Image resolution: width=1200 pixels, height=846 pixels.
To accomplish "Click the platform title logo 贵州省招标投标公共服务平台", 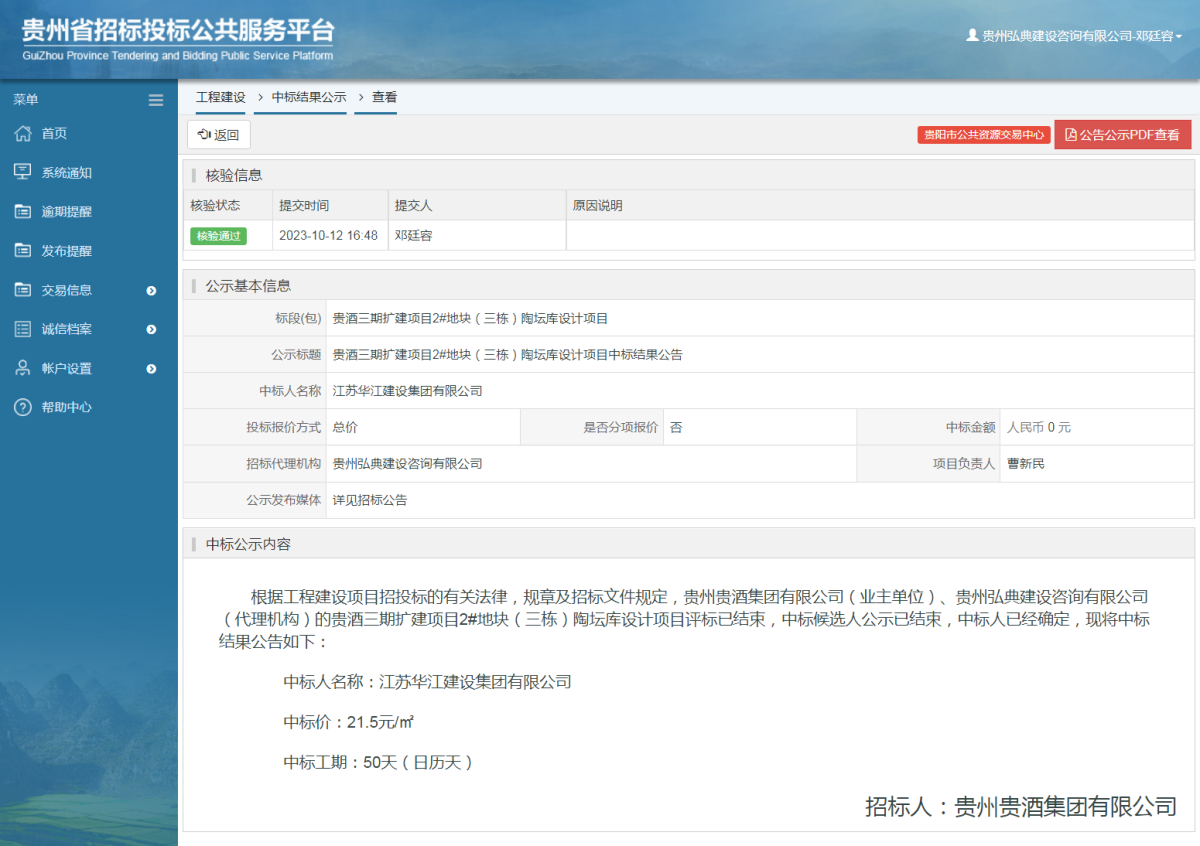I will [178, 38].
